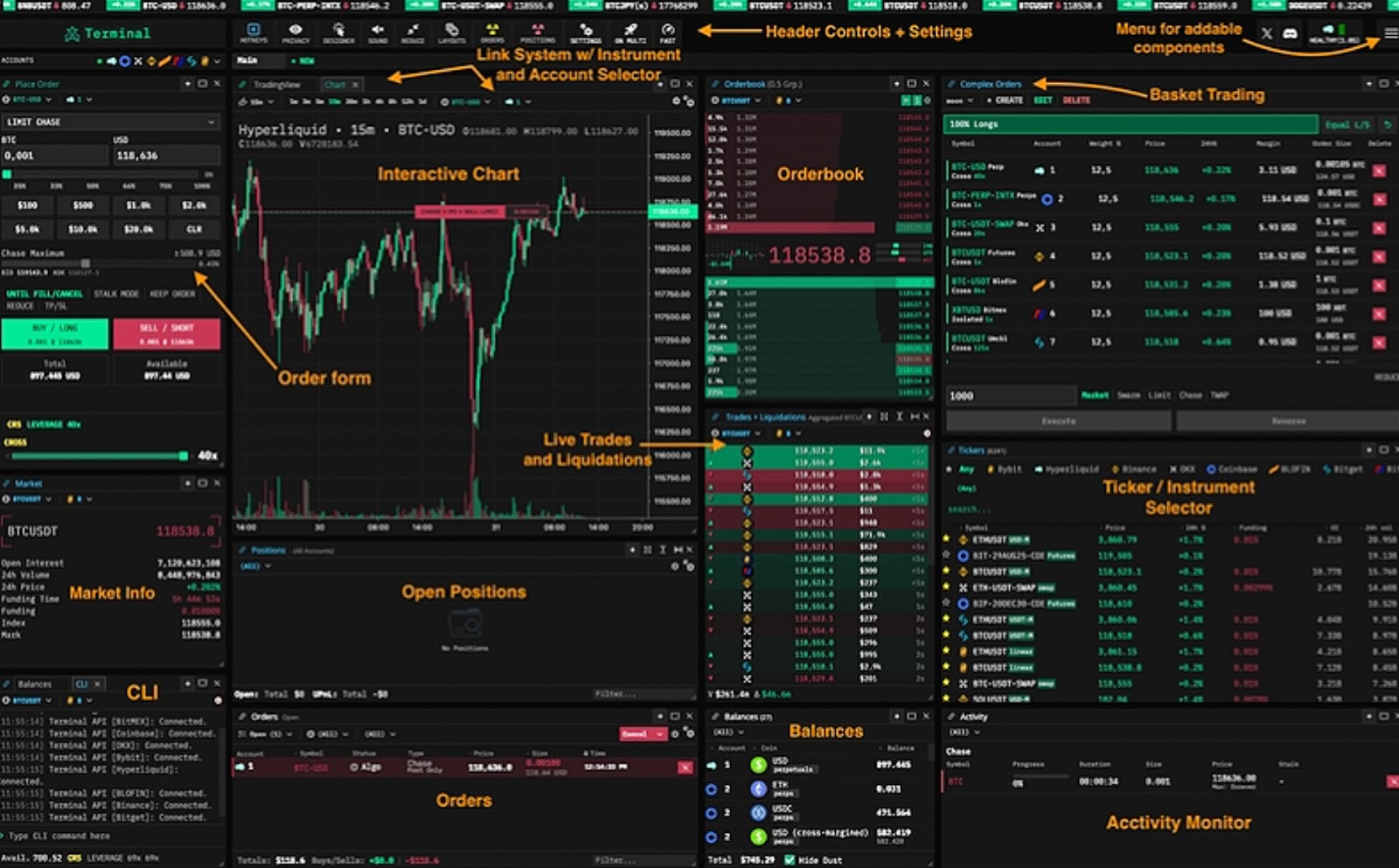This screenshot has height=868, width=1399.
Task: Click the USD price input field
Action: coord(165,156)
